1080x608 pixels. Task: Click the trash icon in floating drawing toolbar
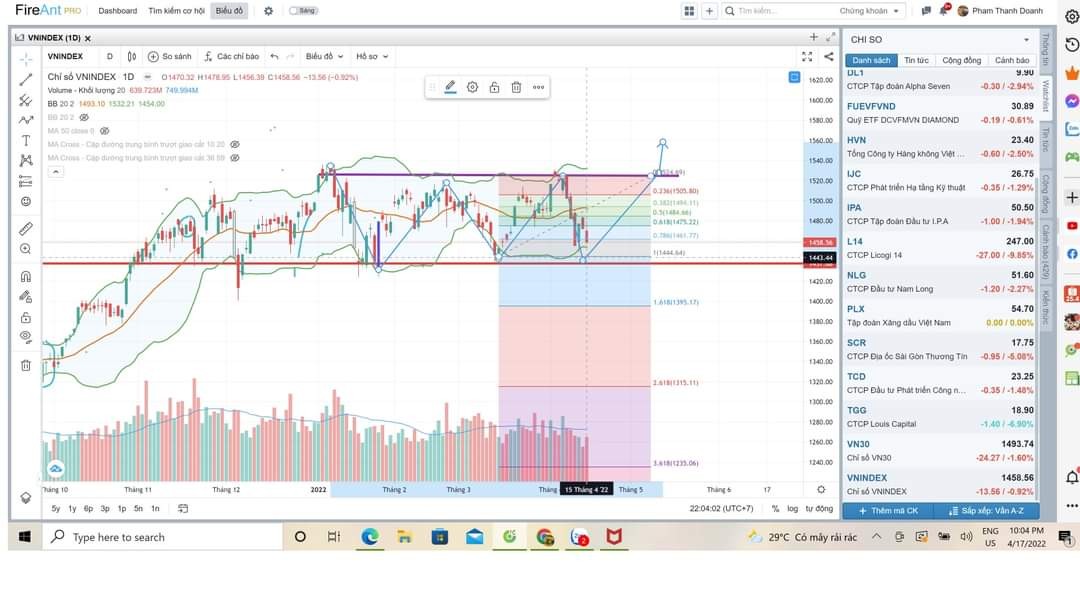(516, 87)
